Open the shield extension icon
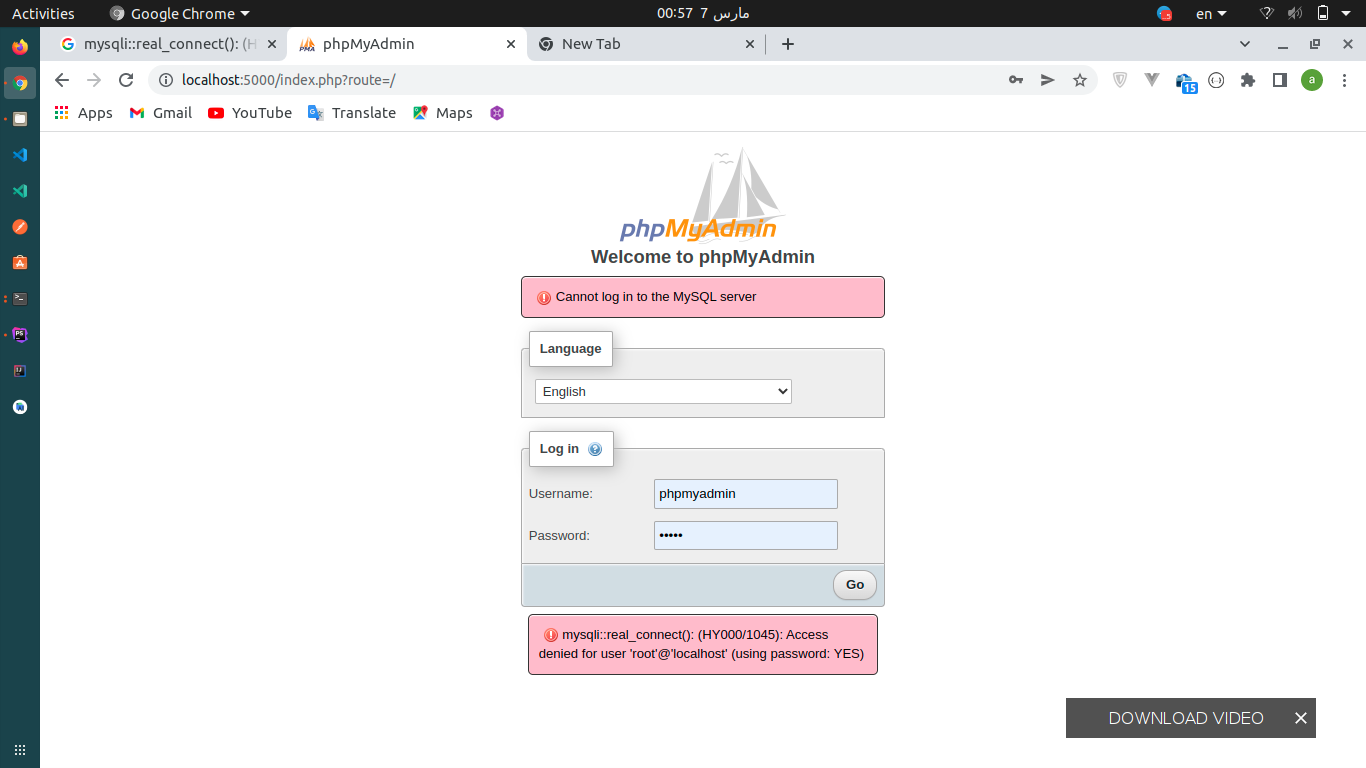Viewport: 1366px width, 768px height. click(x=1120, y=80)
